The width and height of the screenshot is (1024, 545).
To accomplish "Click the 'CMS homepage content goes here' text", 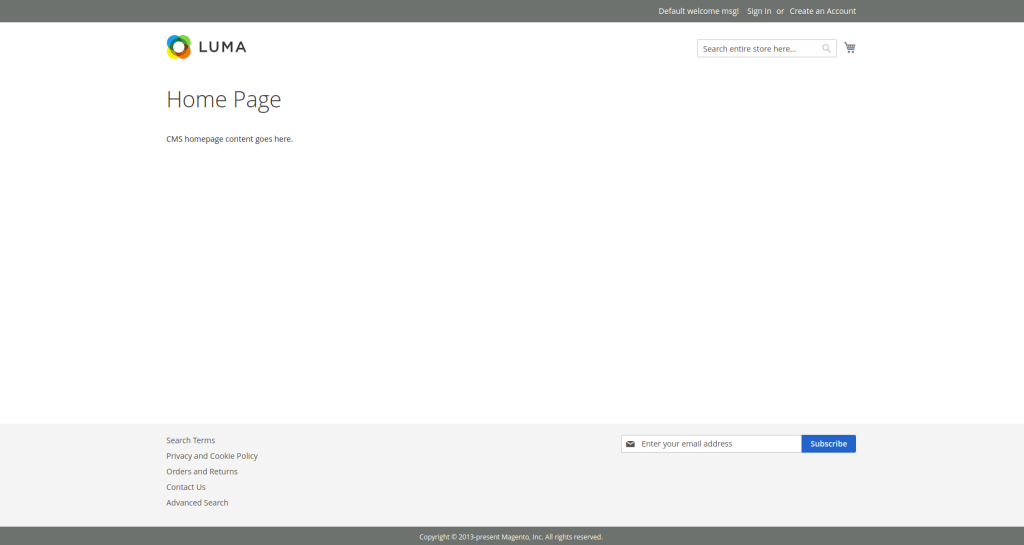I will click(x=229, y=139).
